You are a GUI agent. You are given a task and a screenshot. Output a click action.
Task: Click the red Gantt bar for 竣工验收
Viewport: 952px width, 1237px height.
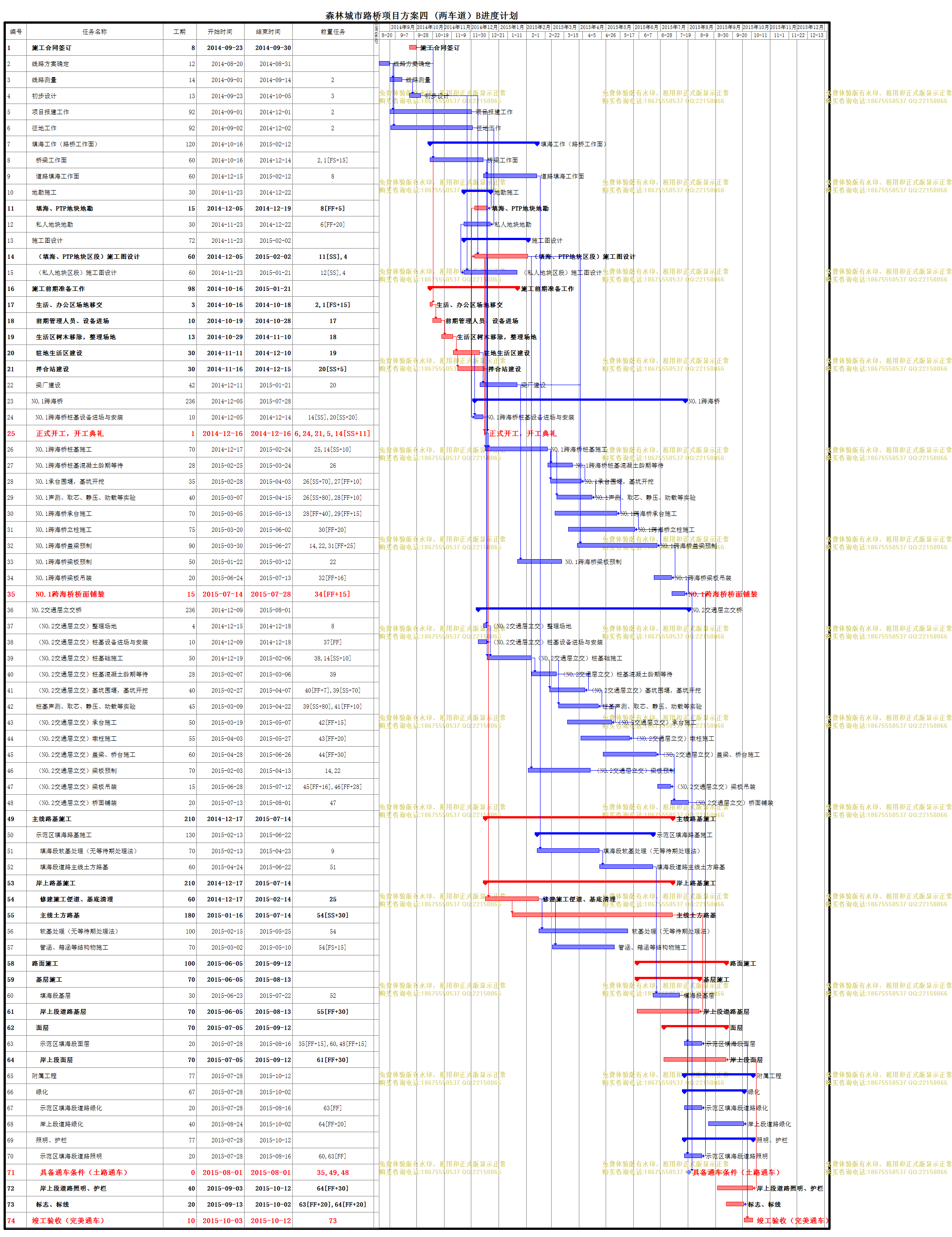(748, 1220)
